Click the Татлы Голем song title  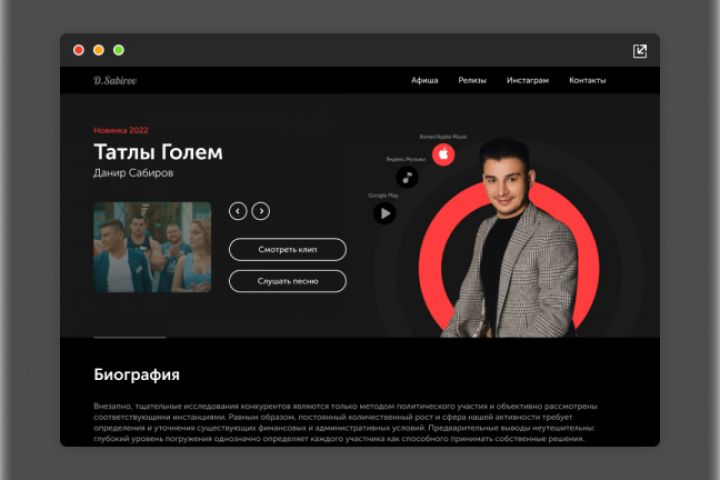point(158,152)
